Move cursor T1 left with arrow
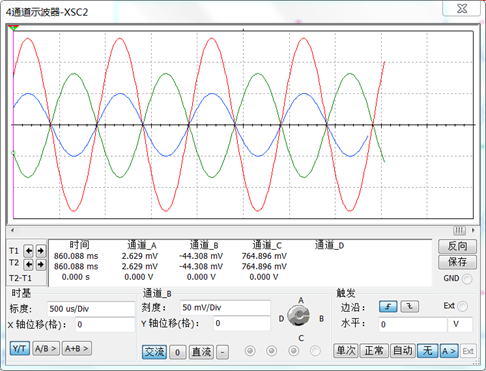 29,251
